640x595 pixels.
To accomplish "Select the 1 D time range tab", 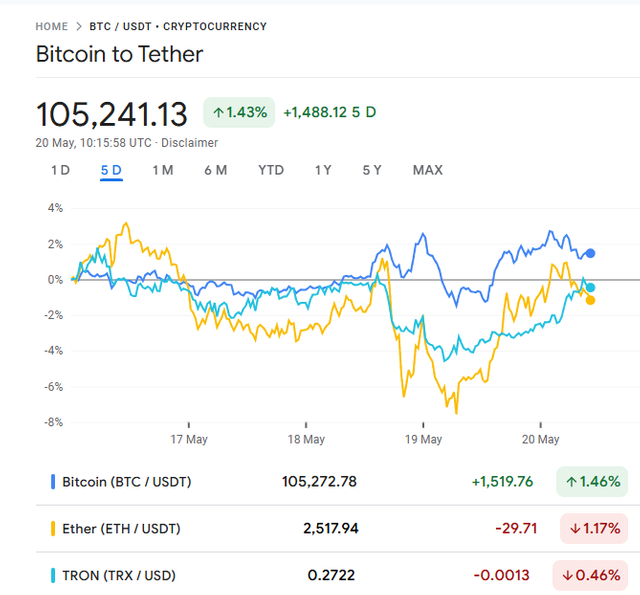I will click(x=60, y=170).
